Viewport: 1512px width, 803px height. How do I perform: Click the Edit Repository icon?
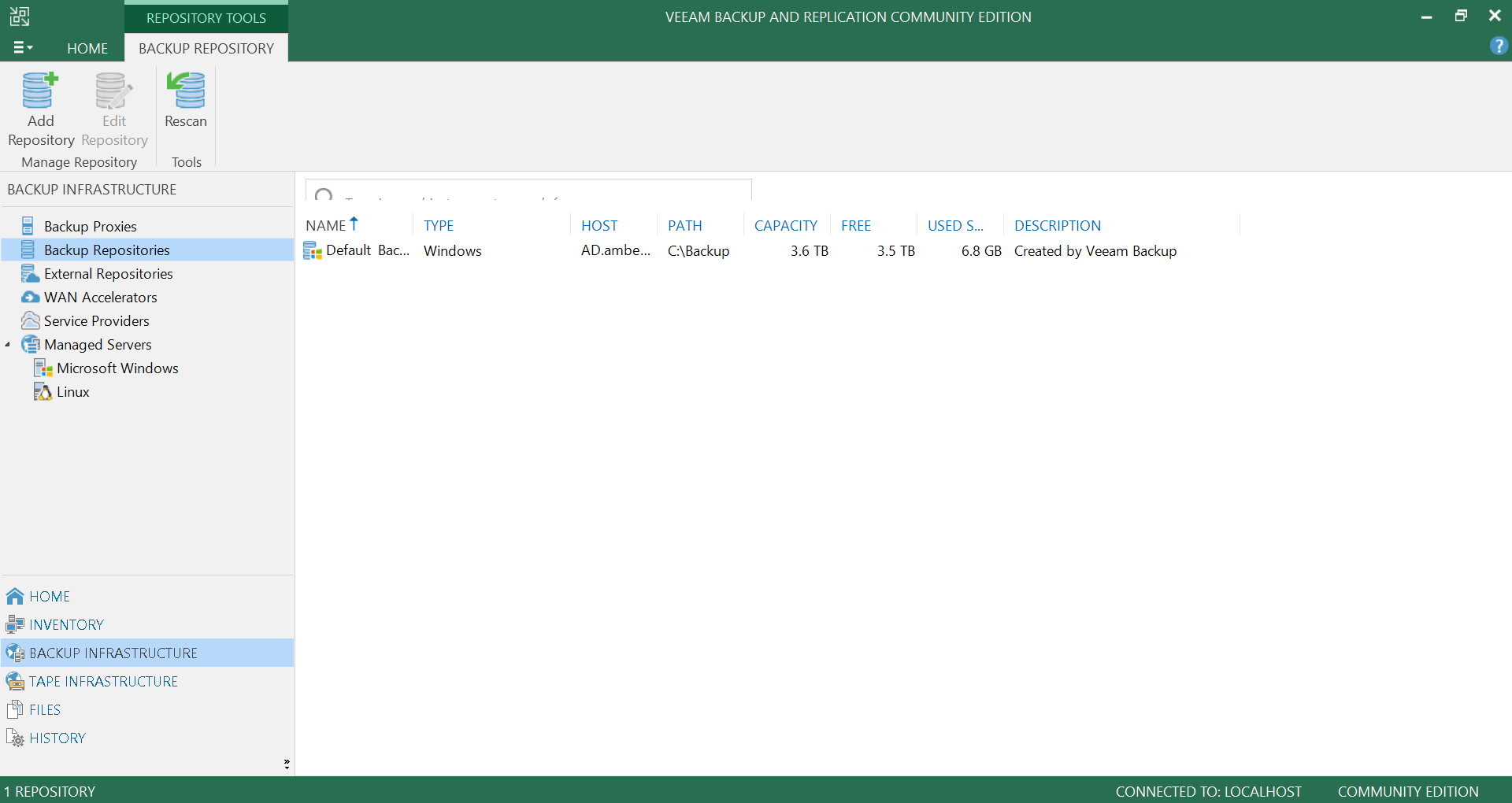tap(114, 91)
